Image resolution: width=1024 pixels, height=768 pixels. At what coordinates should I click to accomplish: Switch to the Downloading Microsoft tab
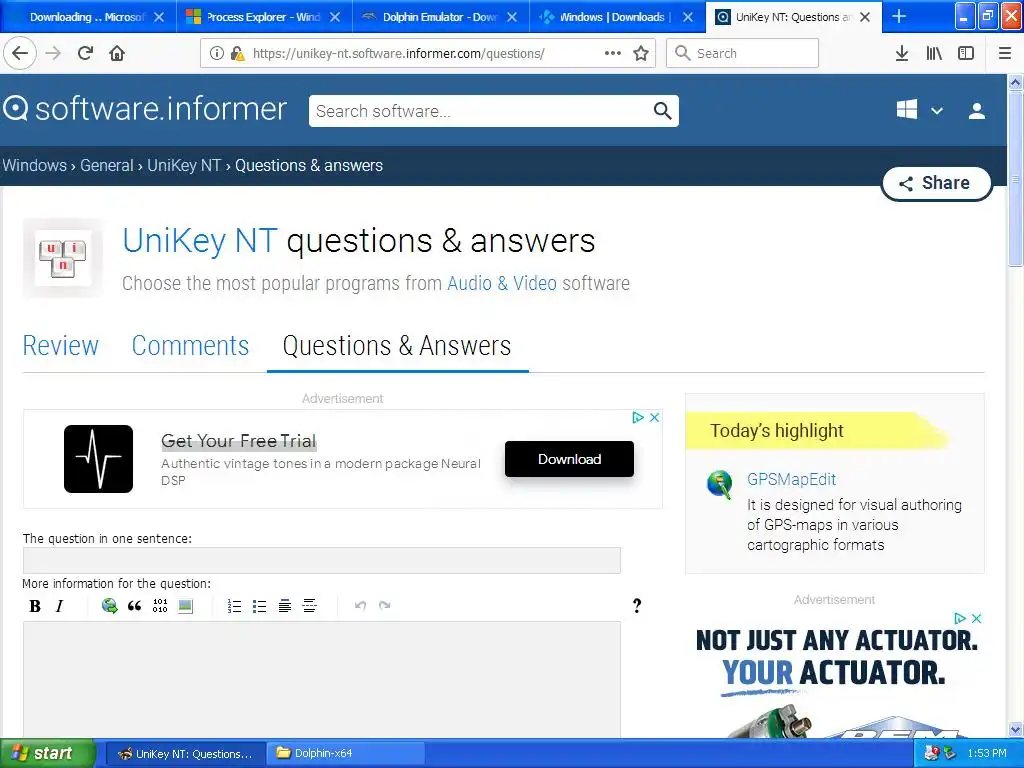[x=87, y=17]
